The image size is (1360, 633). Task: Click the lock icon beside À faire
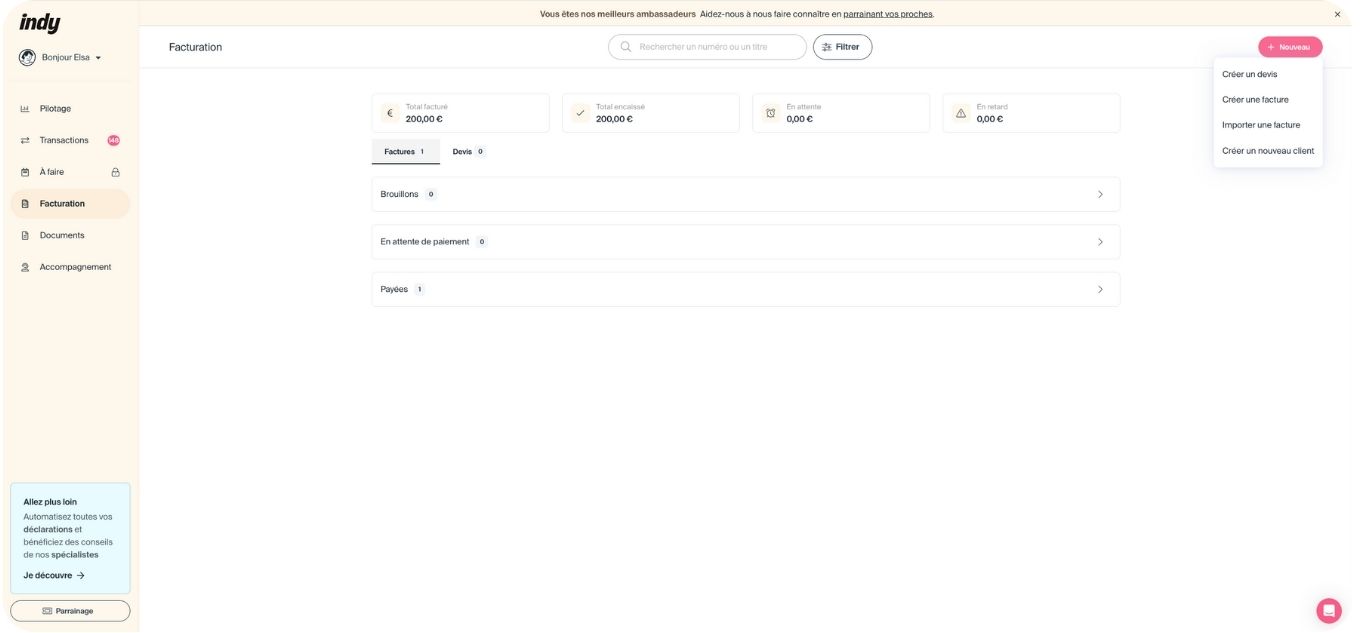[115, 172]
